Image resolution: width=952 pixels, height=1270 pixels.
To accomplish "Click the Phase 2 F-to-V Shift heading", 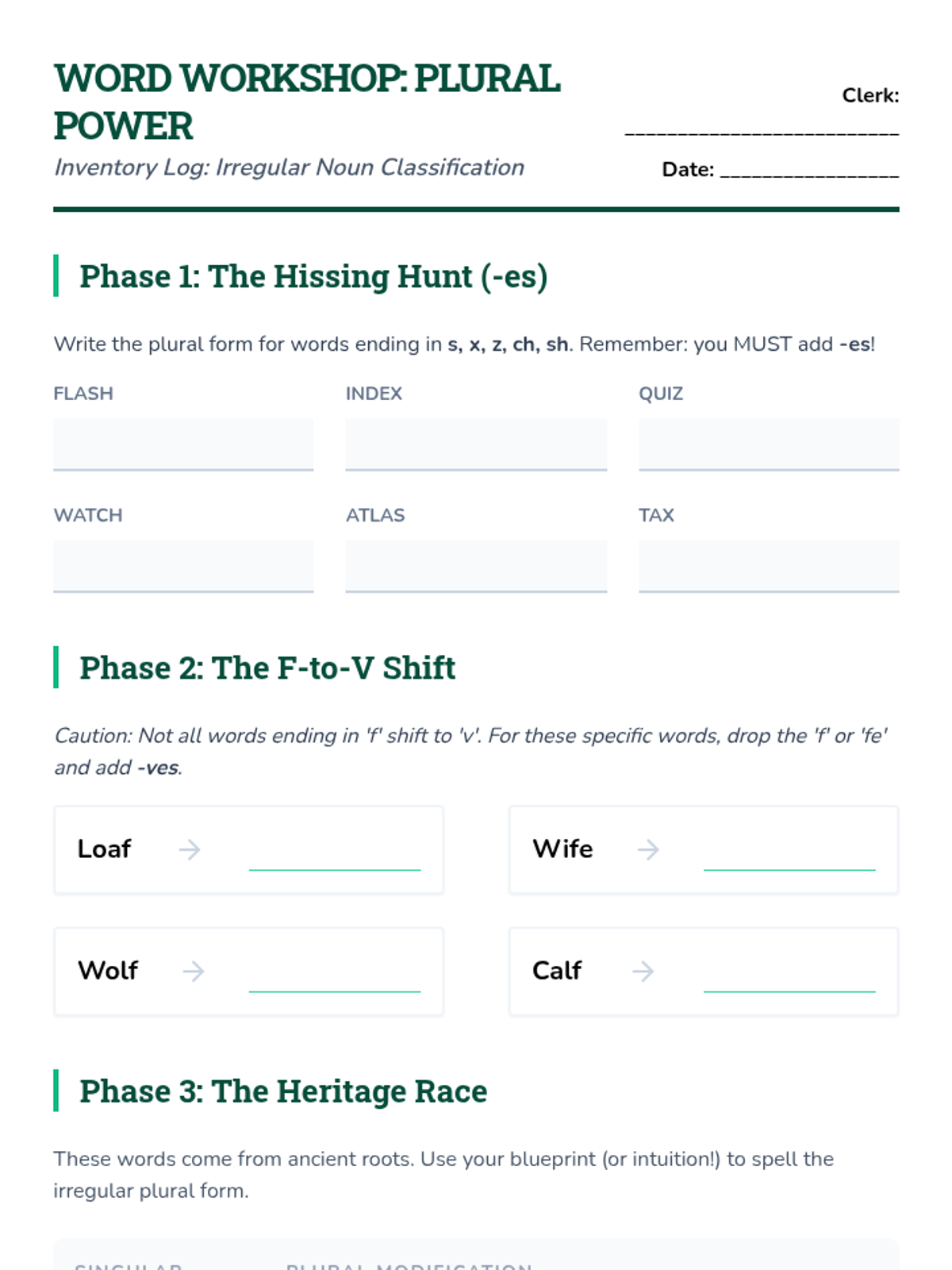I will [267, 668].
